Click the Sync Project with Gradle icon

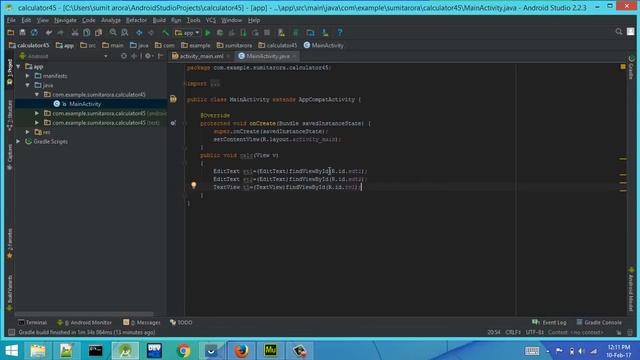point(296,33)
